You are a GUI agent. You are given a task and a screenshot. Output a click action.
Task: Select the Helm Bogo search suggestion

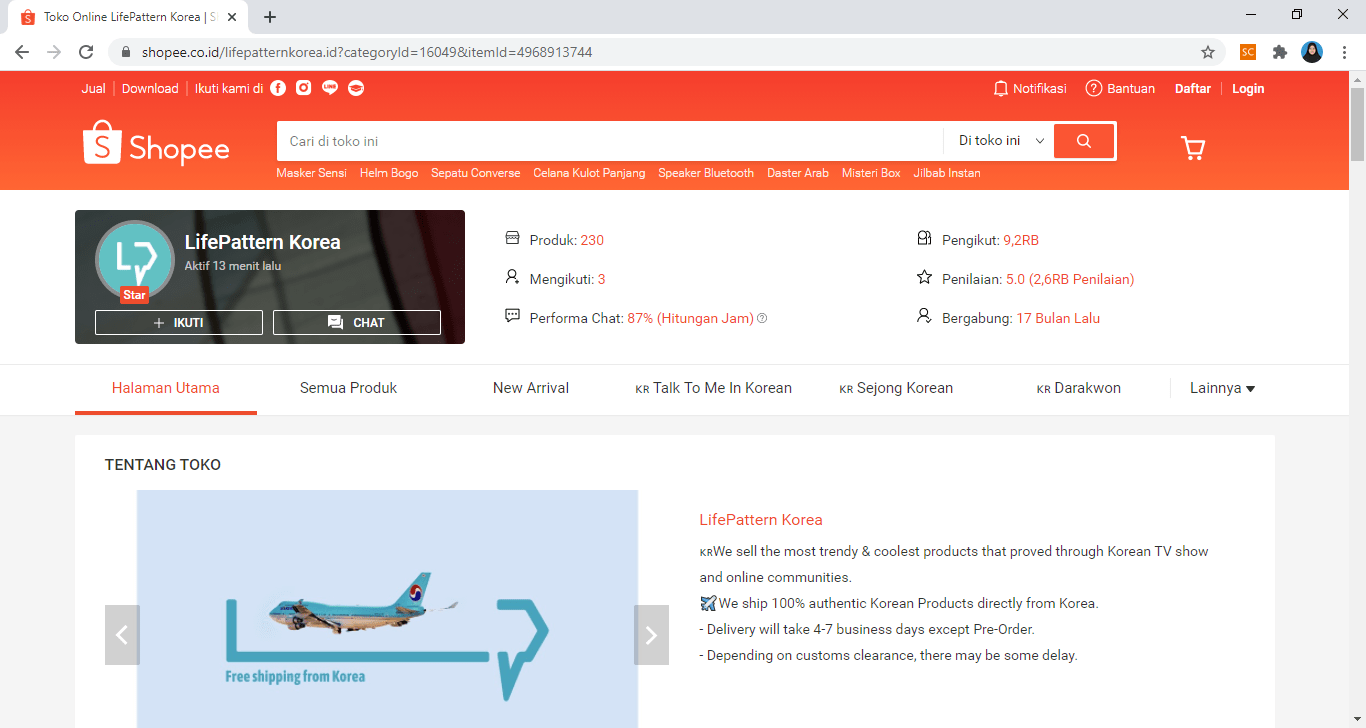click(389, 173)
